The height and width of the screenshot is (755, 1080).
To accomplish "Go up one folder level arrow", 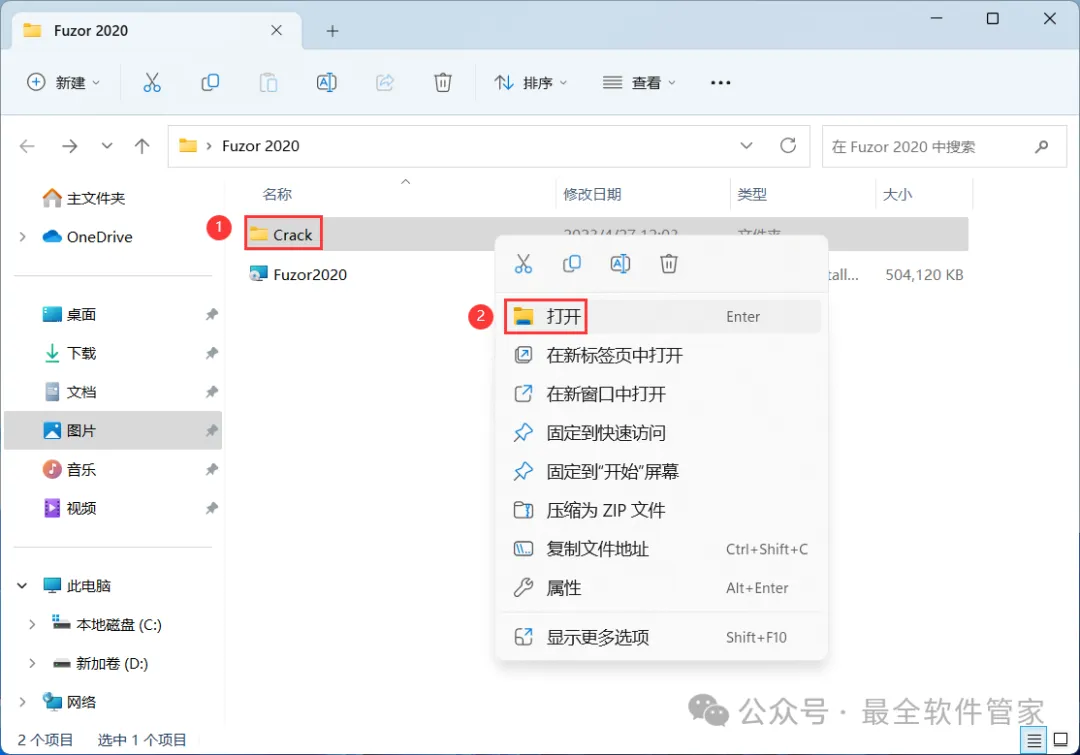I will (x=142, y=146).
